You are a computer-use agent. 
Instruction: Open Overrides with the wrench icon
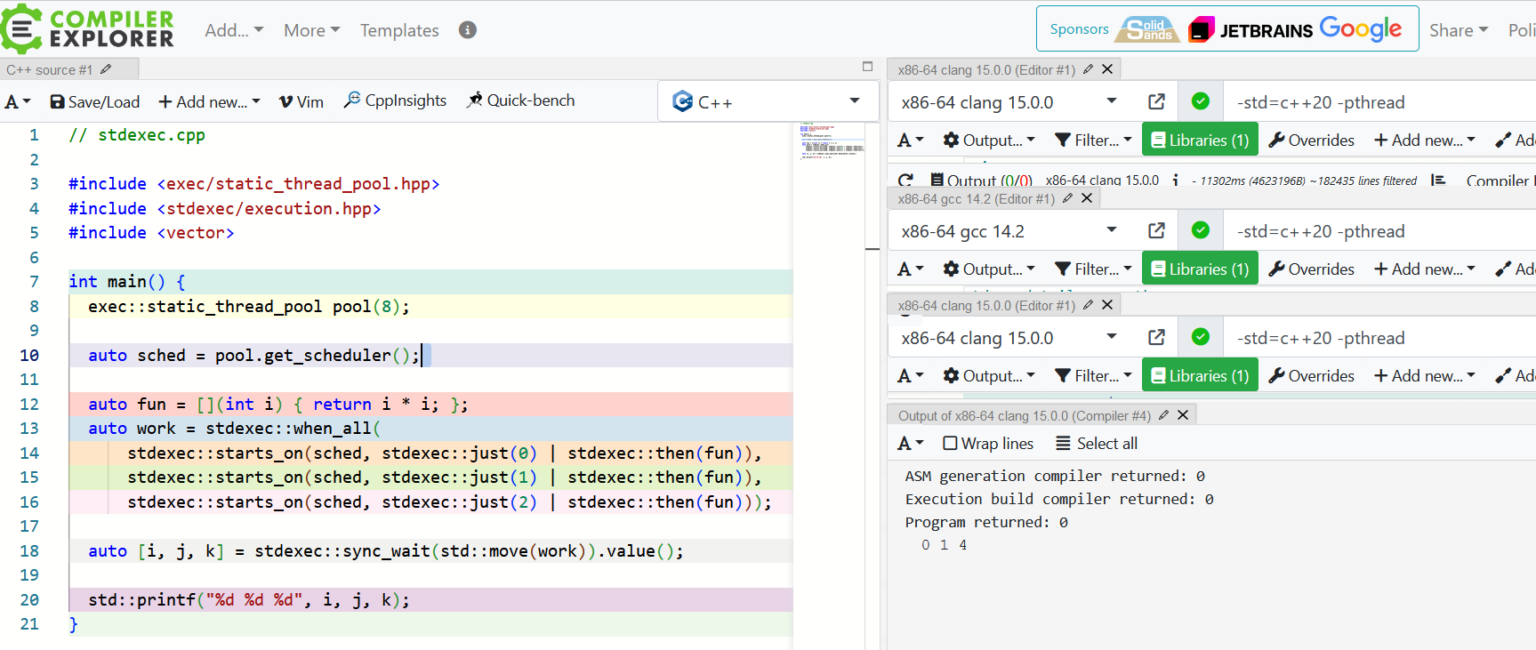coord(1311,139)
